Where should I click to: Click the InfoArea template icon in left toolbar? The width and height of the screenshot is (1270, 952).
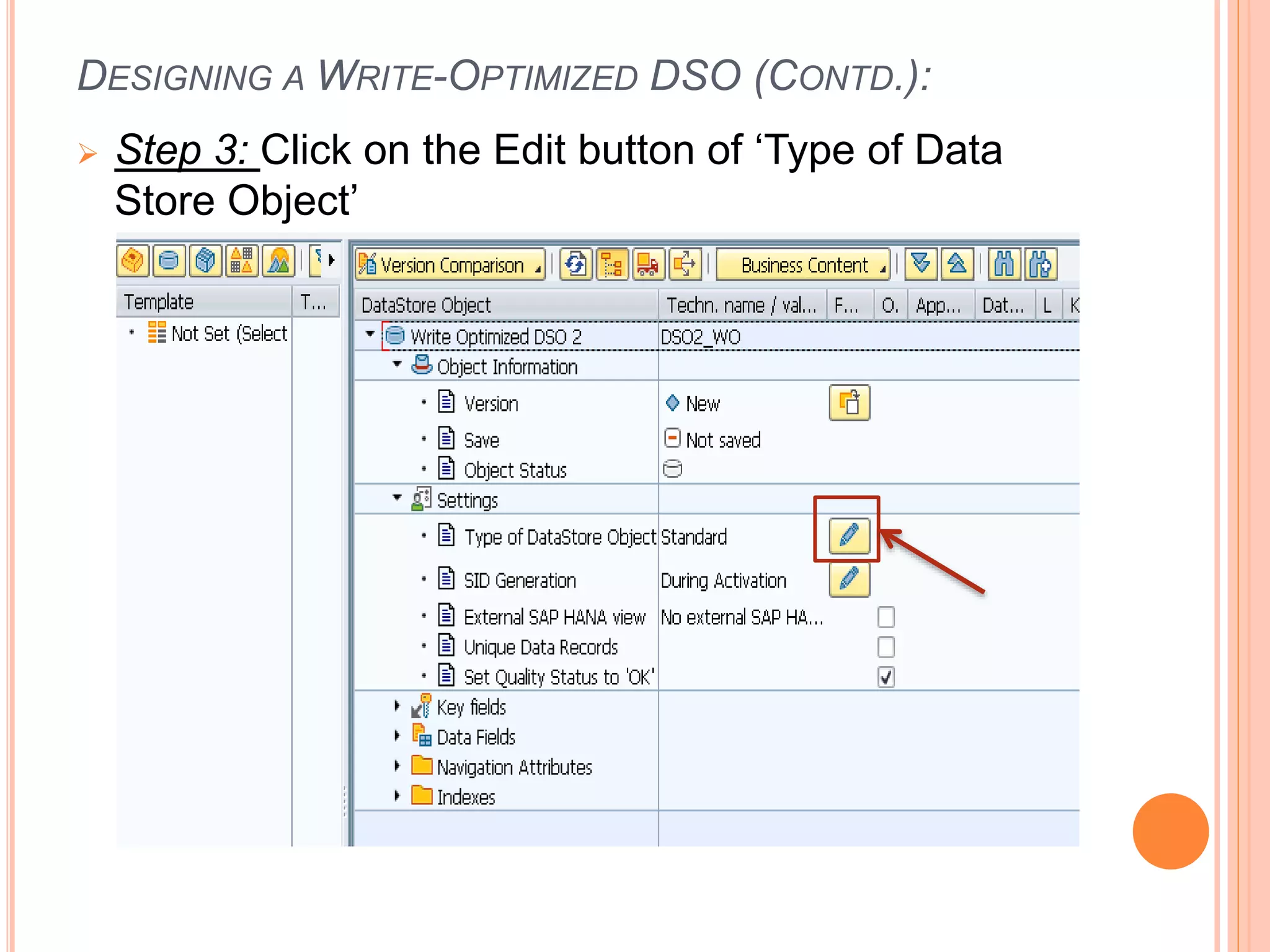pos(133,261)
